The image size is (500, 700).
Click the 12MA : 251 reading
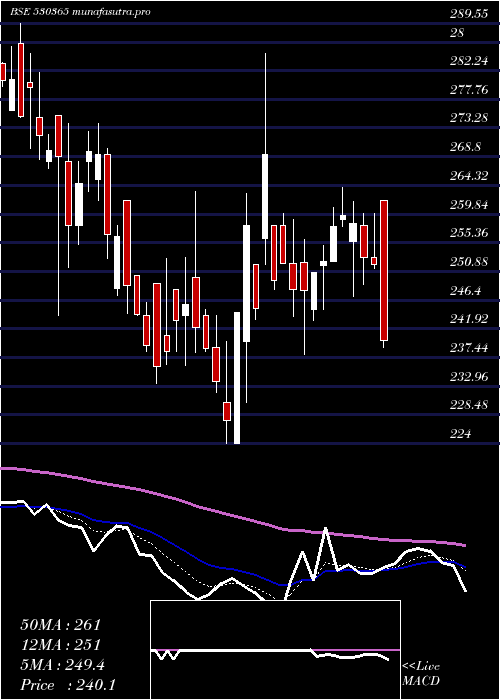60,645
